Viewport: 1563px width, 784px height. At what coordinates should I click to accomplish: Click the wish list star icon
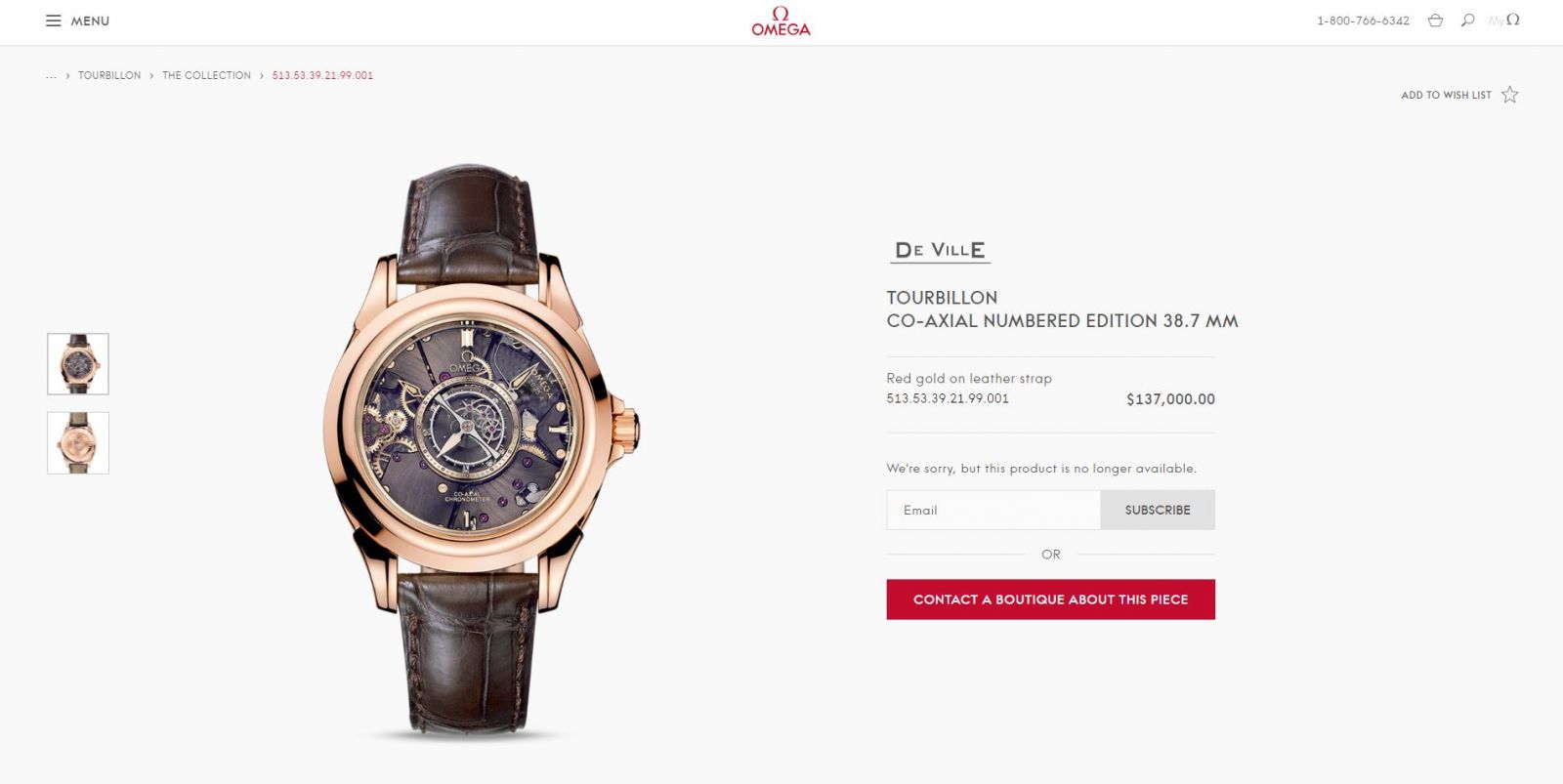[1510, 95]
